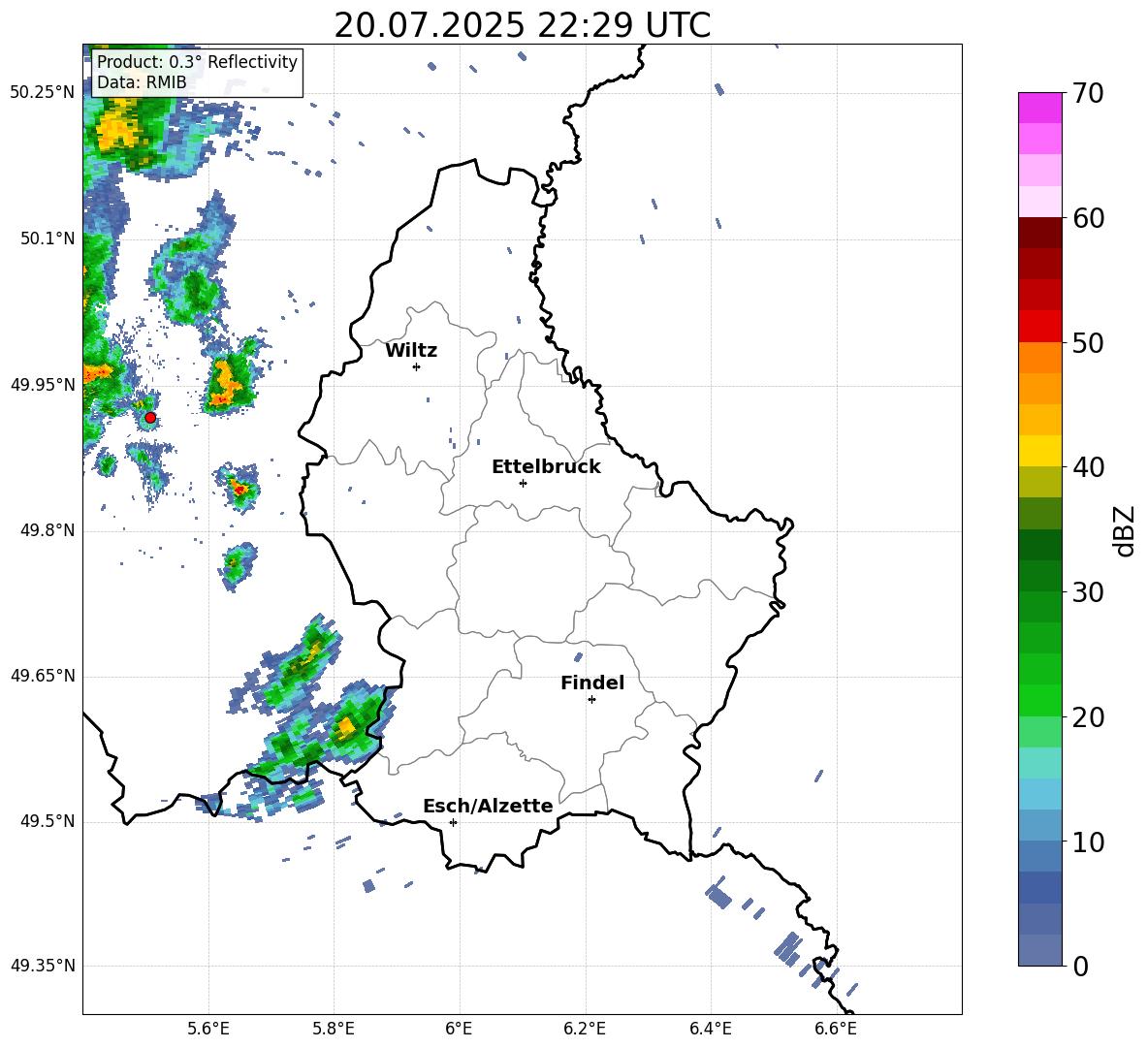Click the "Product: 0.3° Reflectivity" text
This screenshot has height=1048, width=1148.
click(197, 61)
